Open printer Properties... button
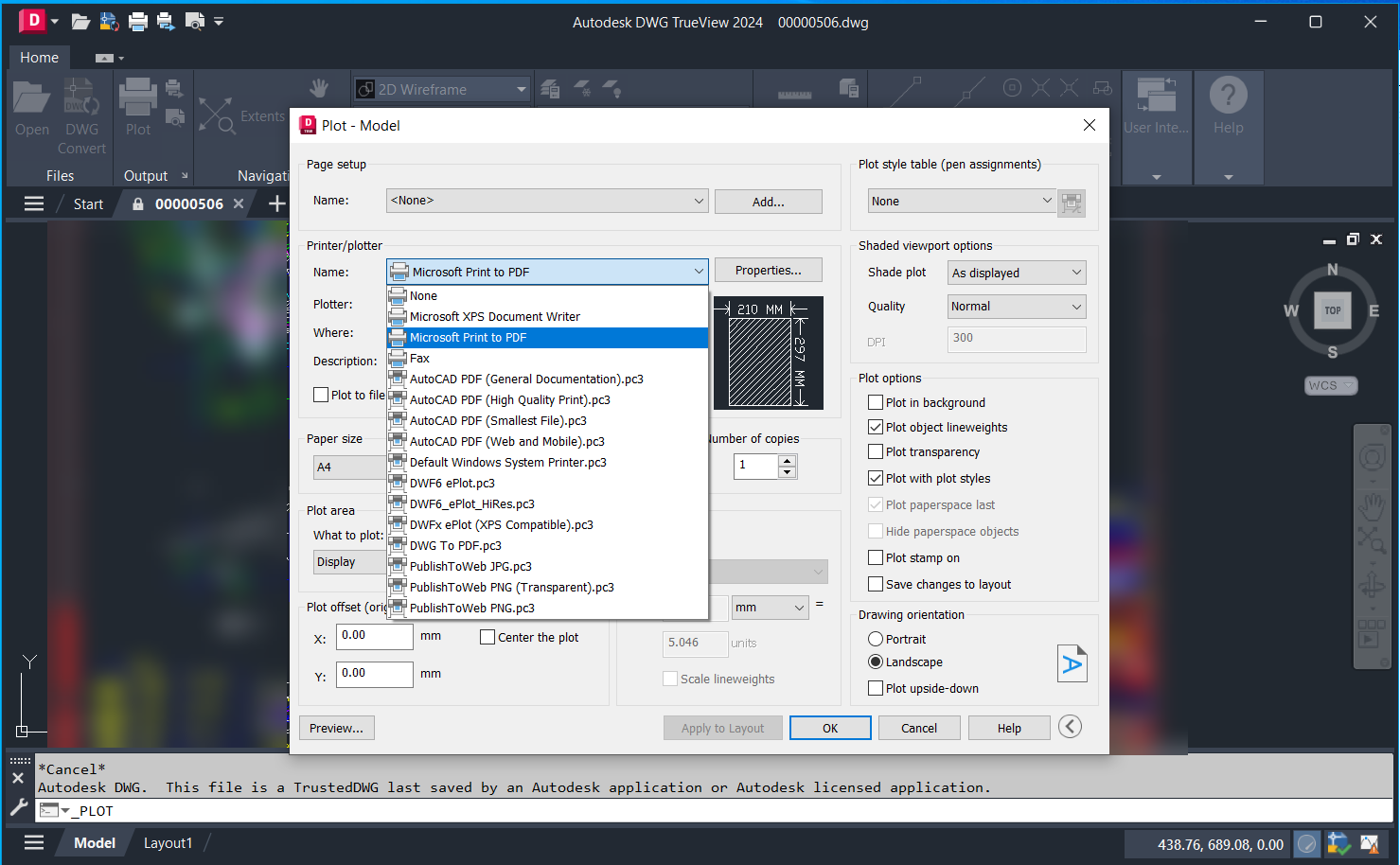 (x=769, y=271)
